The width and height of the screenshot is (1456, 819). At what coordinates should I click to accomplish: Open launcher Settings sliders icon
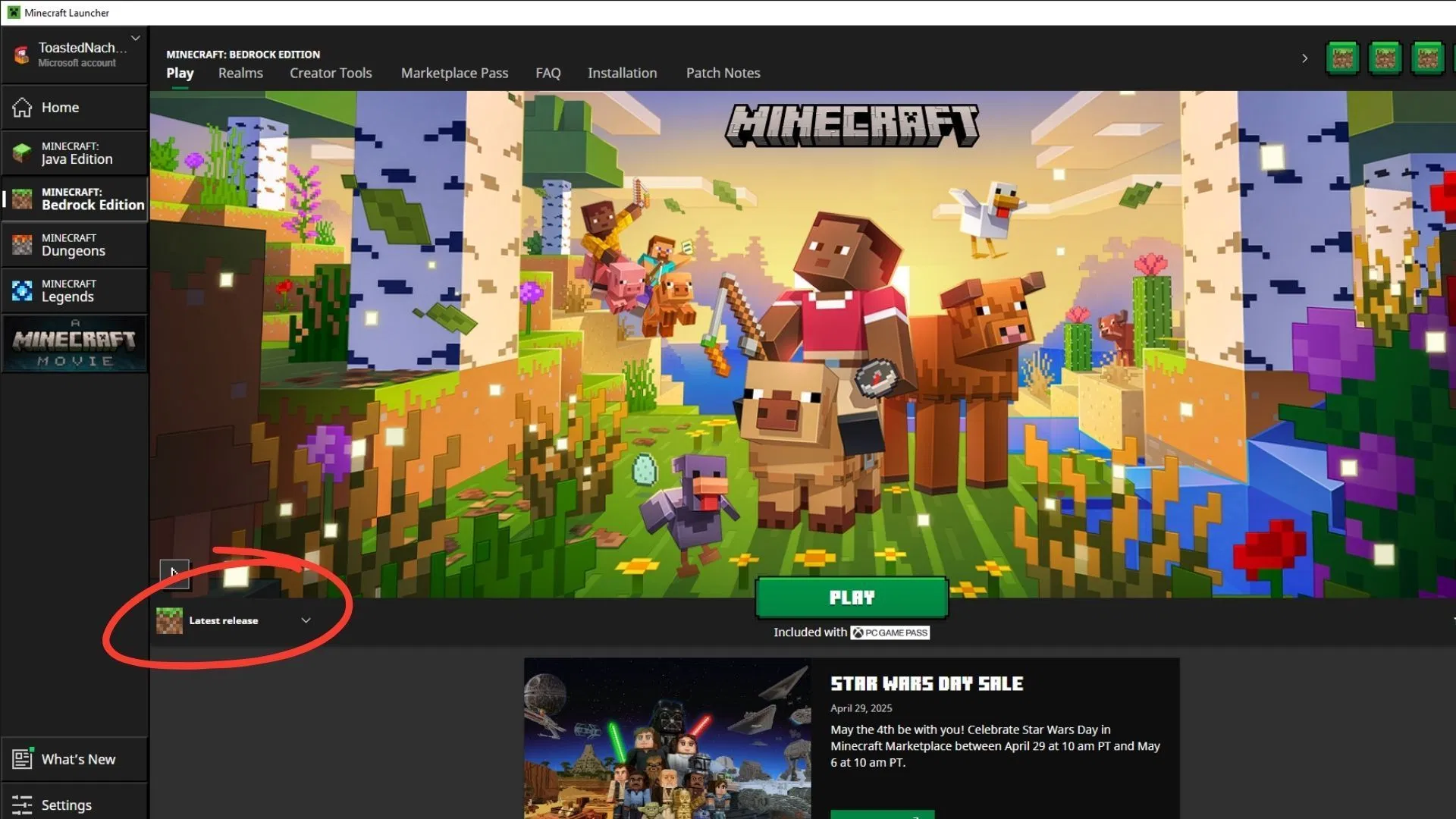coord(22,805)
